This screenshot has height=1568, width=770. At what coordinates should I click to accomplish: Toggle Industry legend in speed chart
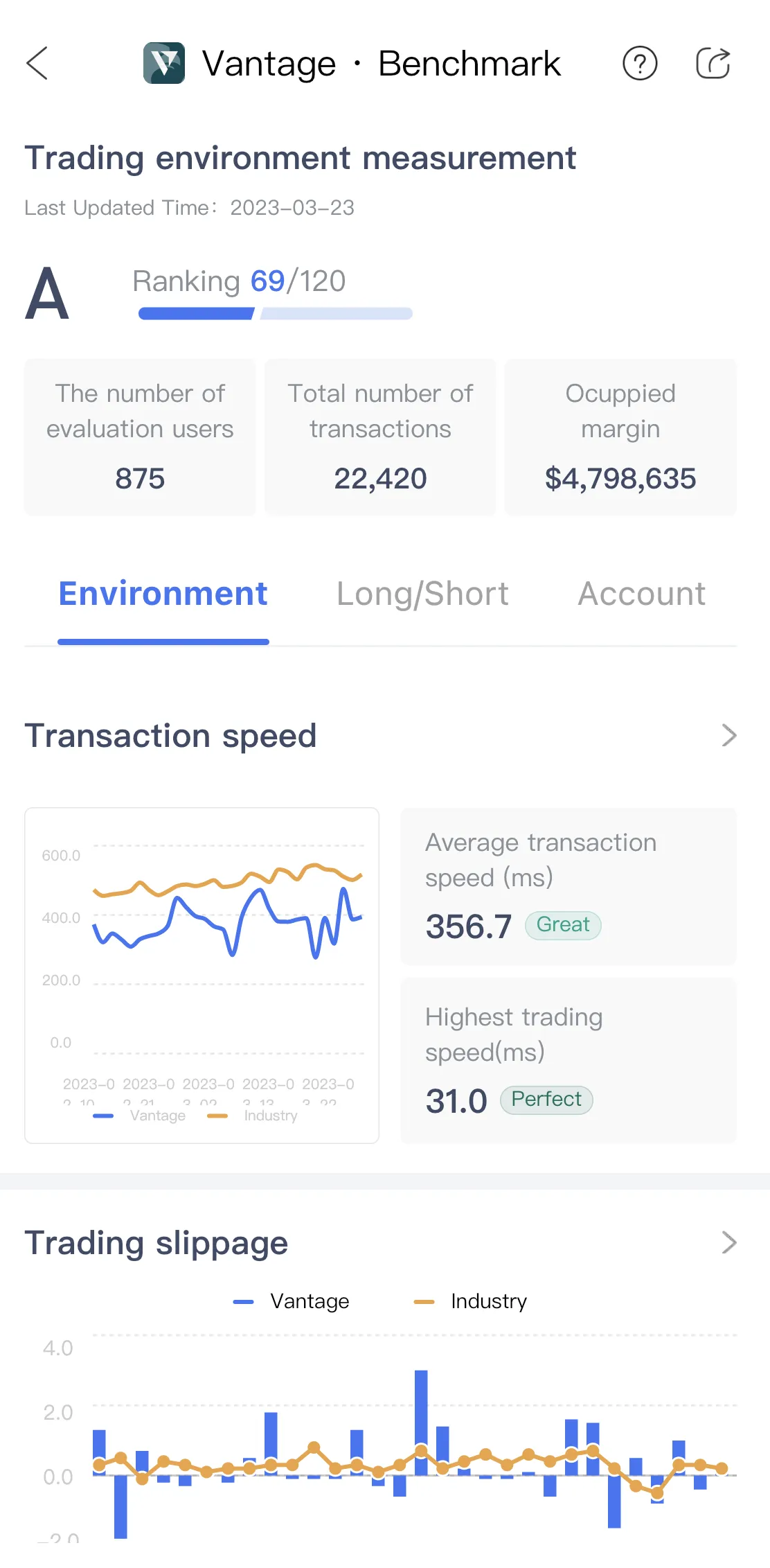253,1116
